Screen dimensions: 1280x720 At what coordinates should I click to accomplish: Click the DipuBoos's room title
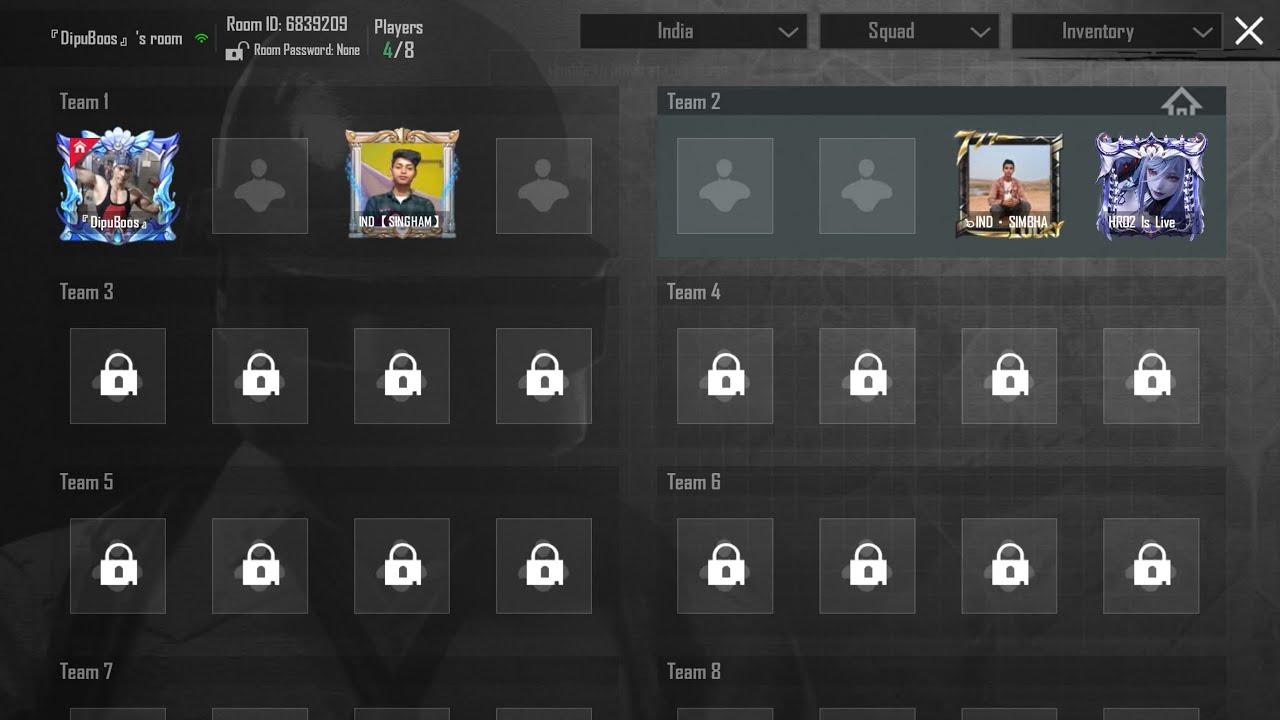point(117,39)
